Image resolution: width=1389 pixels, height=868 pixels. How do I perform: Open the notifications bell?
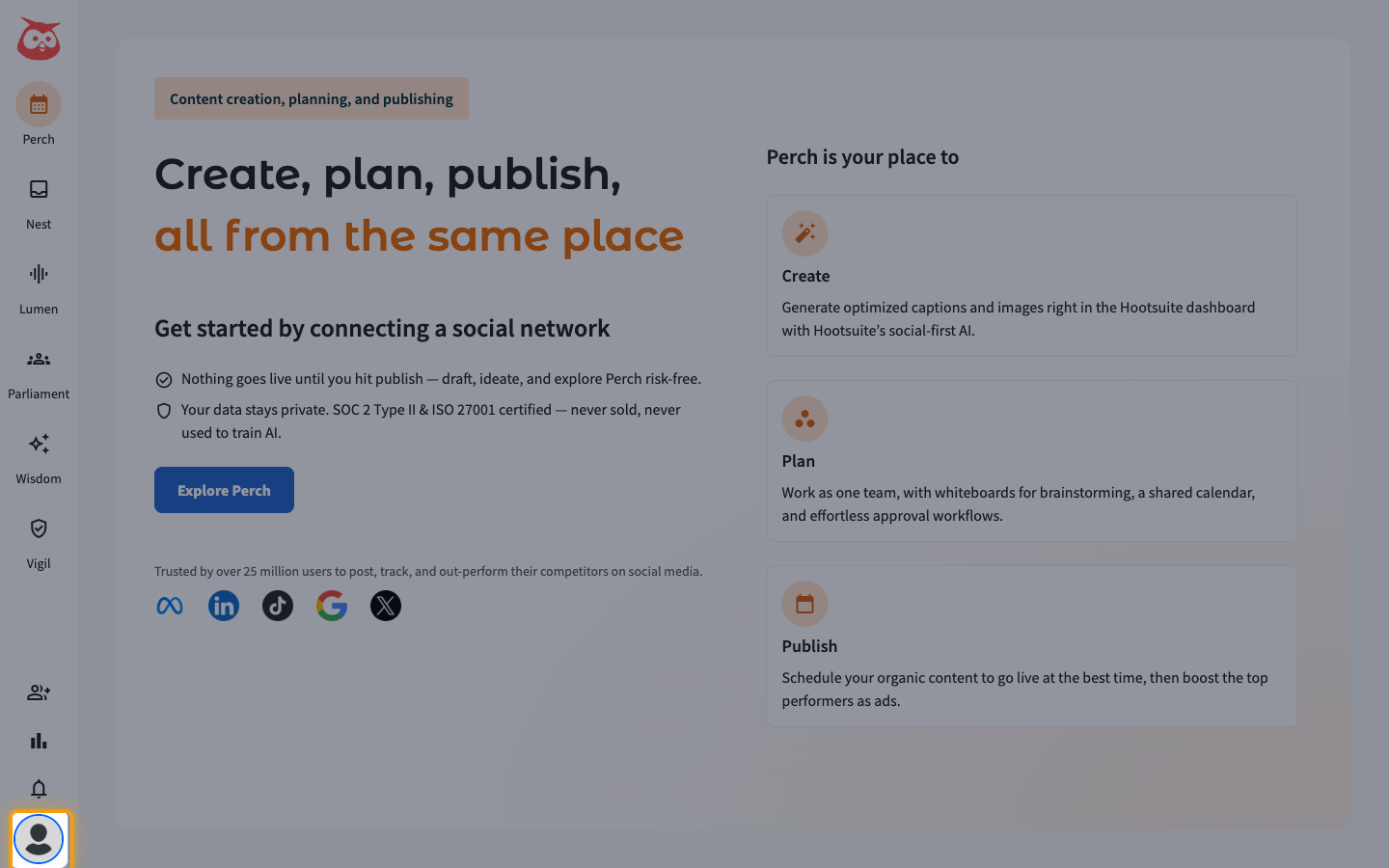pyautogui.click(x=39, y=789)
